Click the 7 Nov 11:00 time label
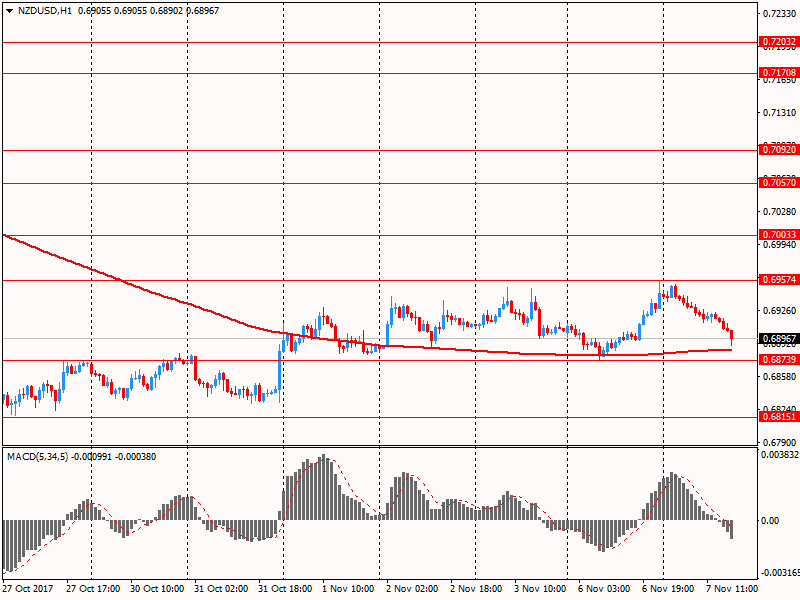This screenshot has height=600, width=800. 732,588
